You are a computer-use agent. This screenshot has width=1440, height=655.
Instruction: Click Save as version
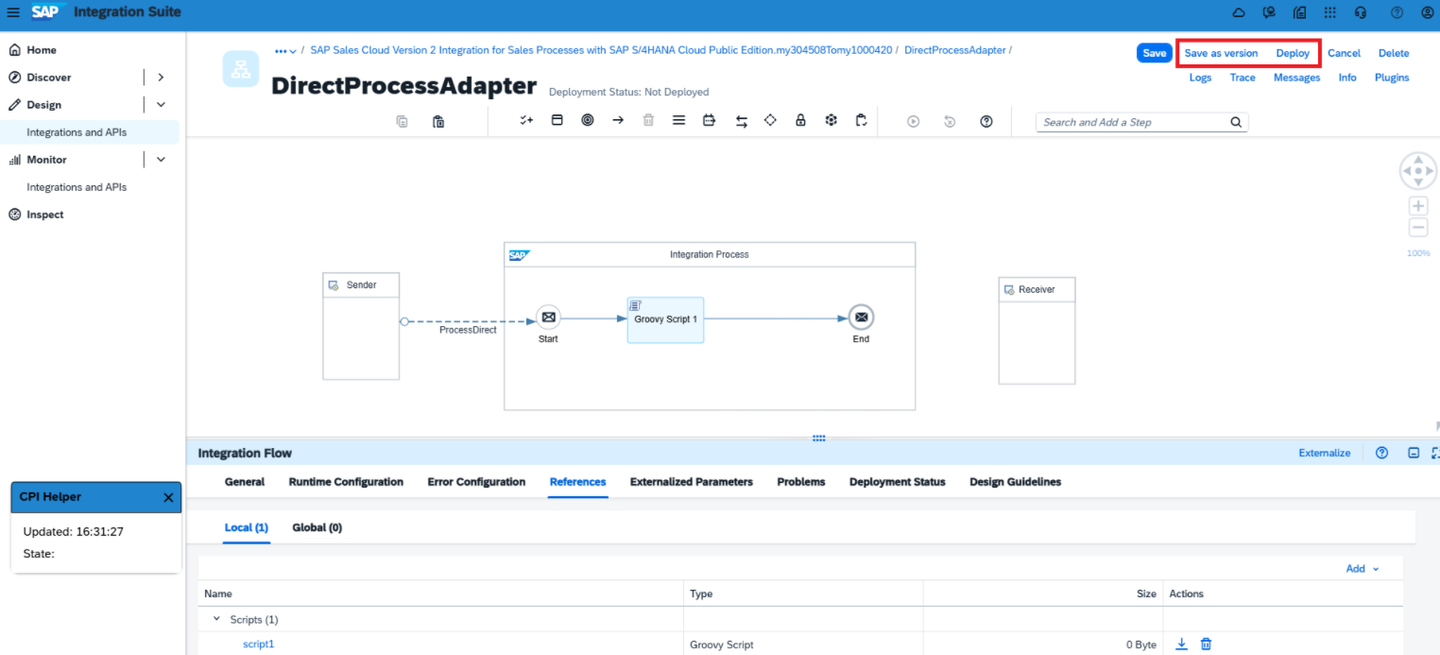pos(1221,53)
